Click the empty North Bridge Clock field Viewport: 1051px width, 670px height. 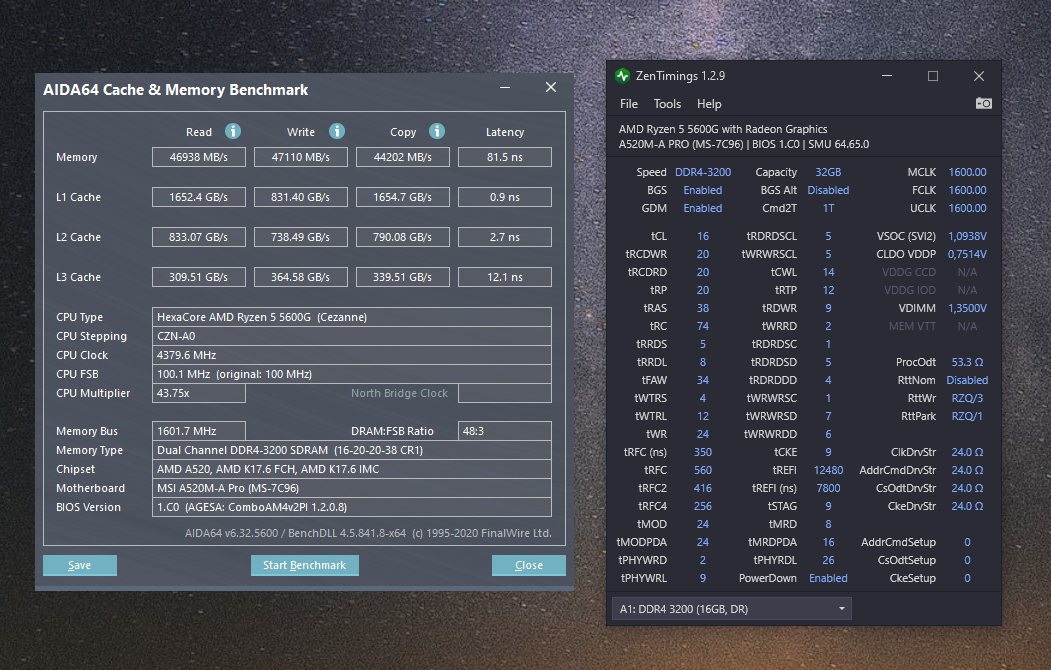[505, 393]
